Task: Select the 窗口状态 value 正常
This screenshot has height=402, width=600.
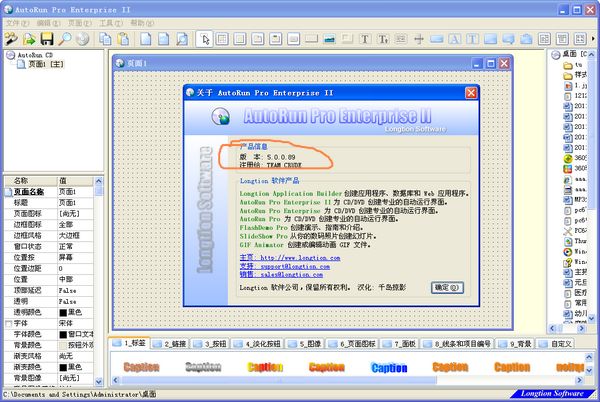Action: [x=65, y=247]
